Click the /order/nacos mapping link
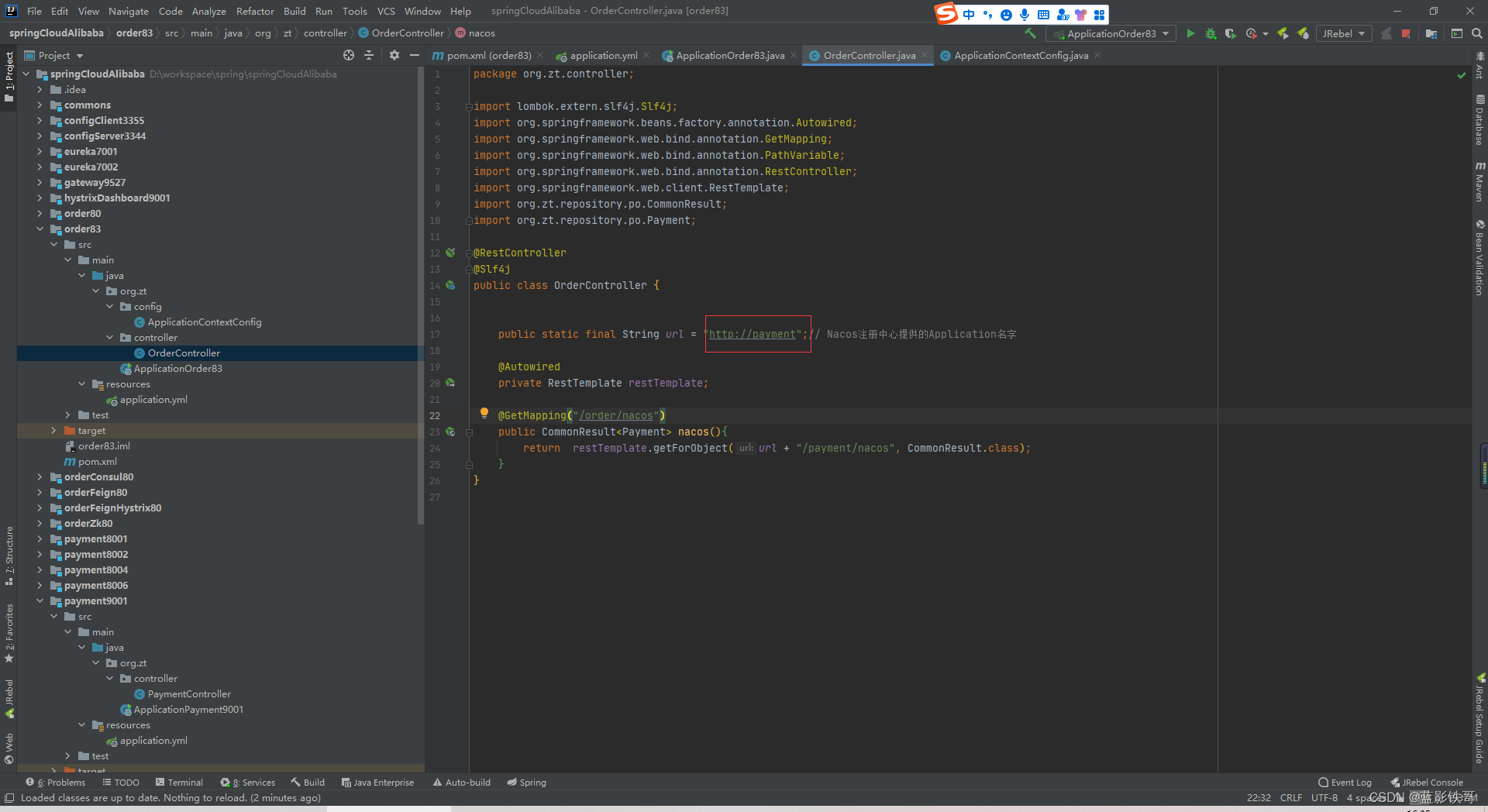This screenshot has width=1488, height=812. pos(616,415)
